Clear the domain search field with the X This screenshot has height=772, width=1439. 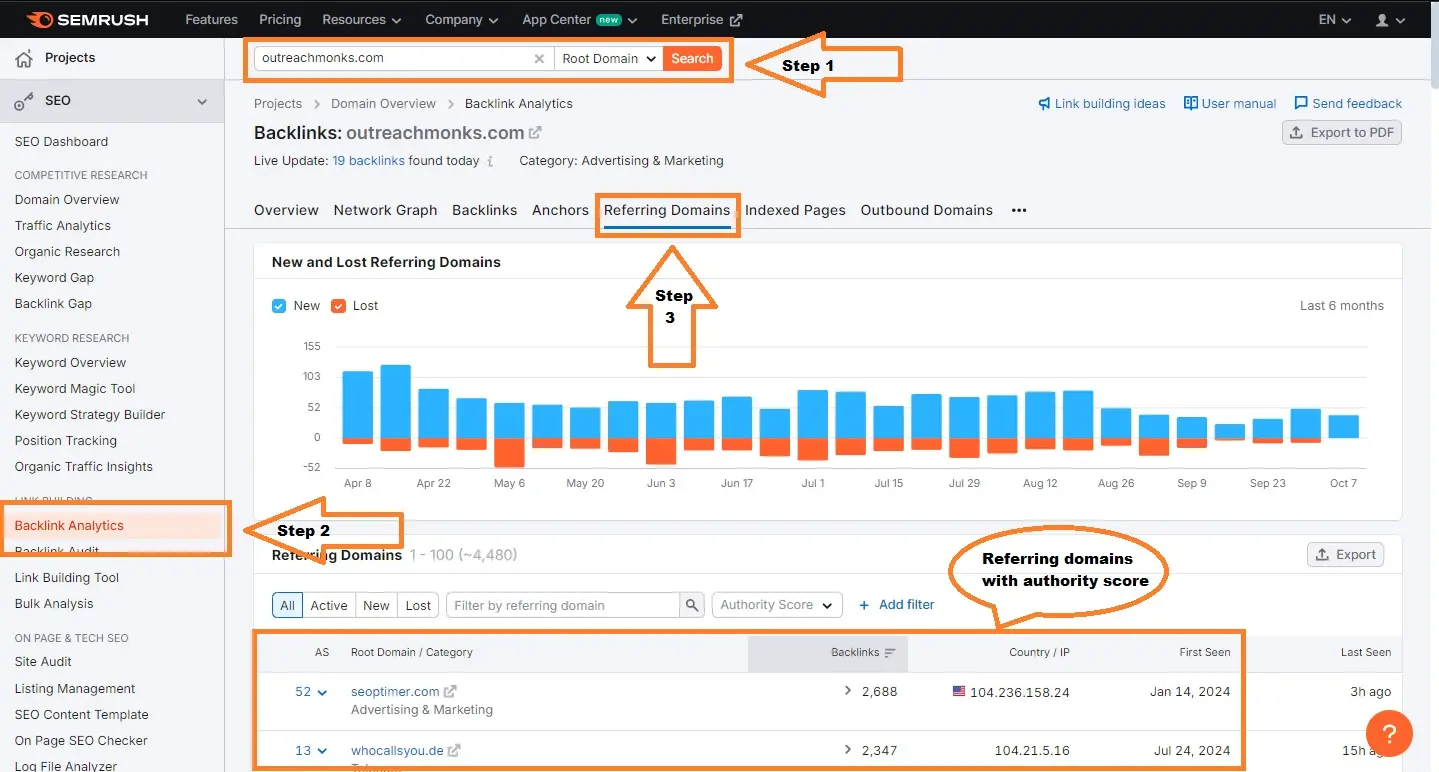[539, 58]
